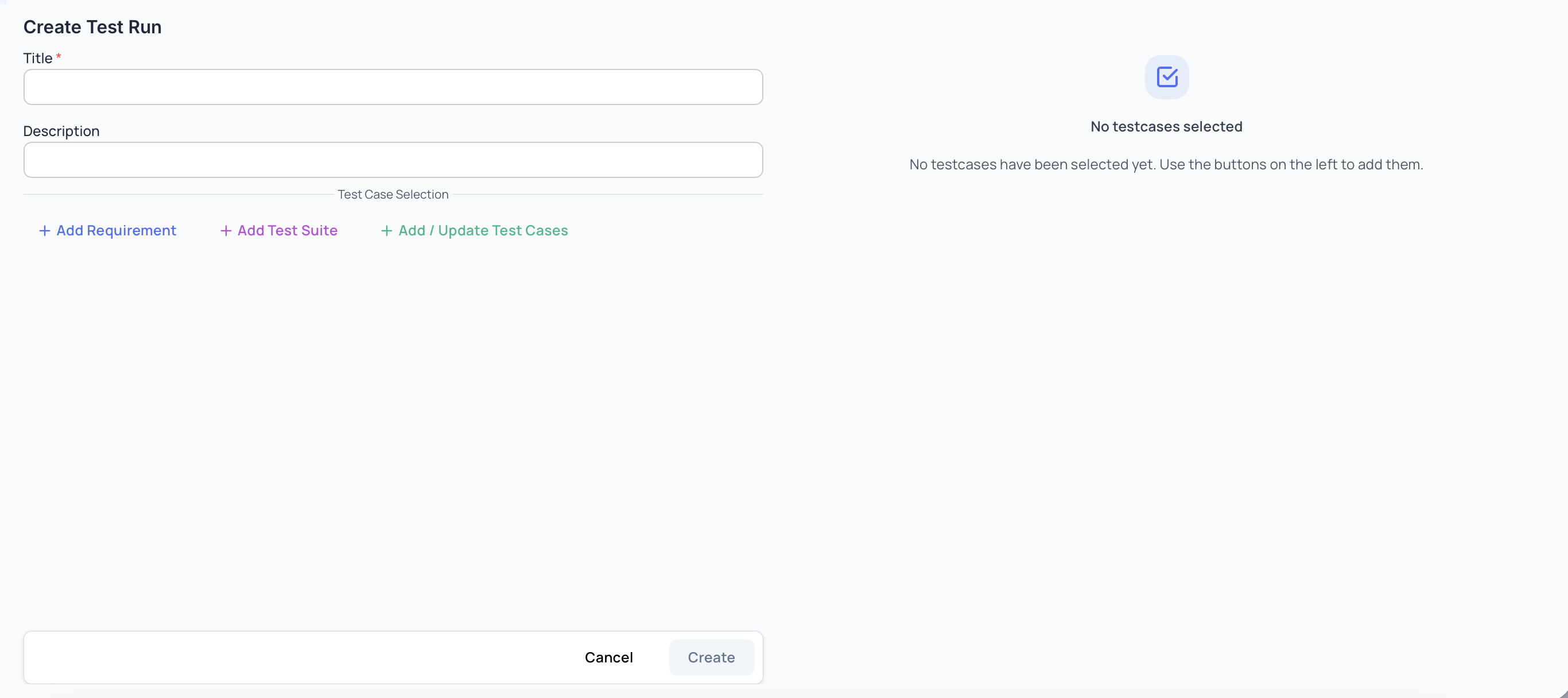
Task: Click the green Add / Update Test Cases text
Action: click(x=483, y=231)
